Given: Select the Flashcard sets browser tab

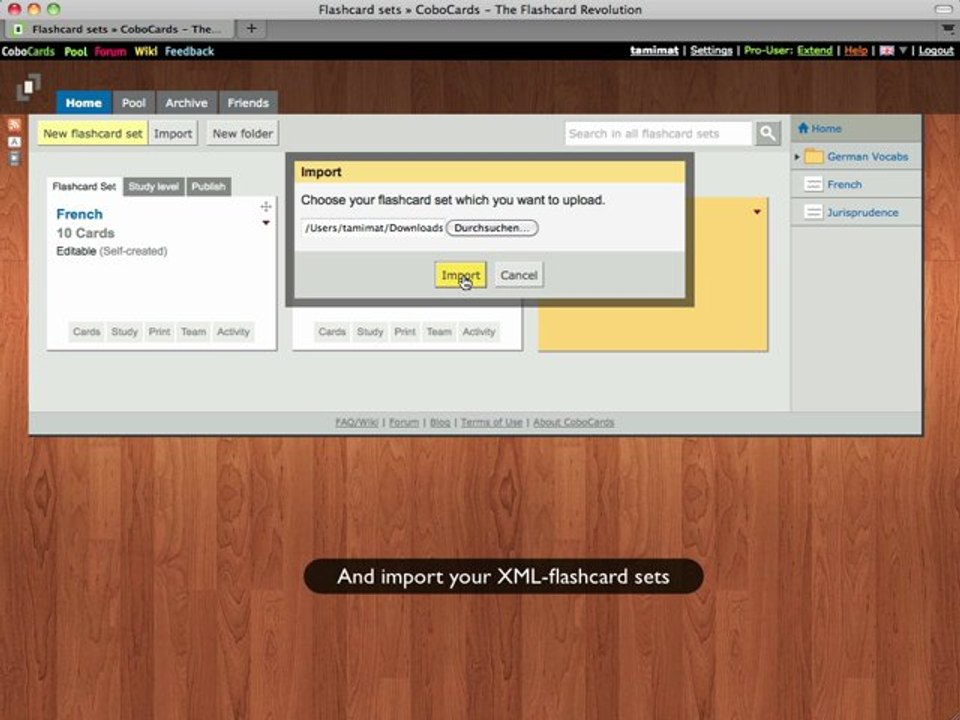Looking at the screenshot, I should pos(119,29).
